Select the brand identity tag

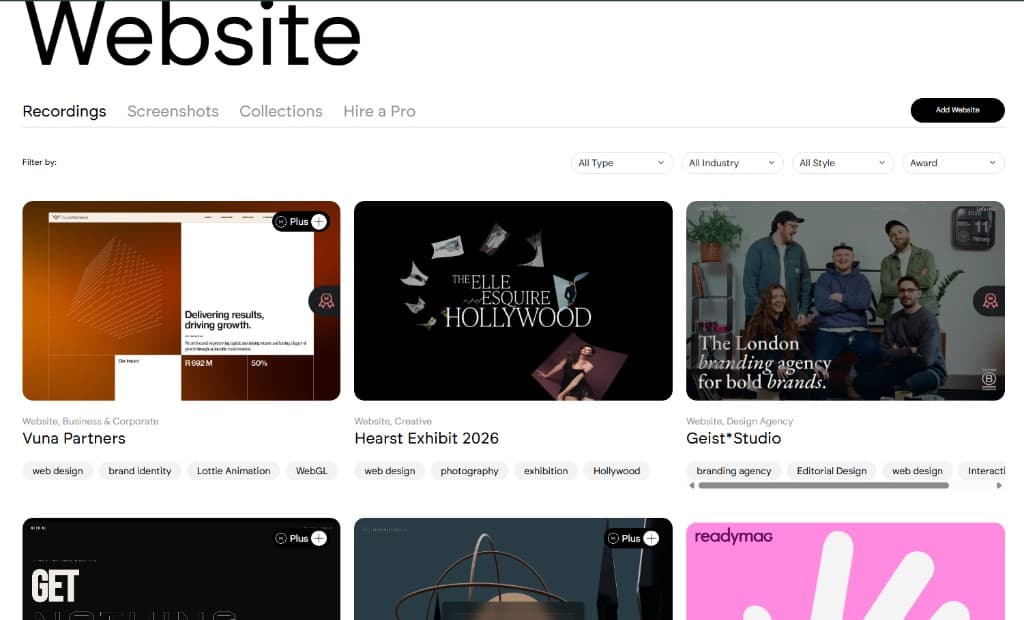click(x=140, y=470)
